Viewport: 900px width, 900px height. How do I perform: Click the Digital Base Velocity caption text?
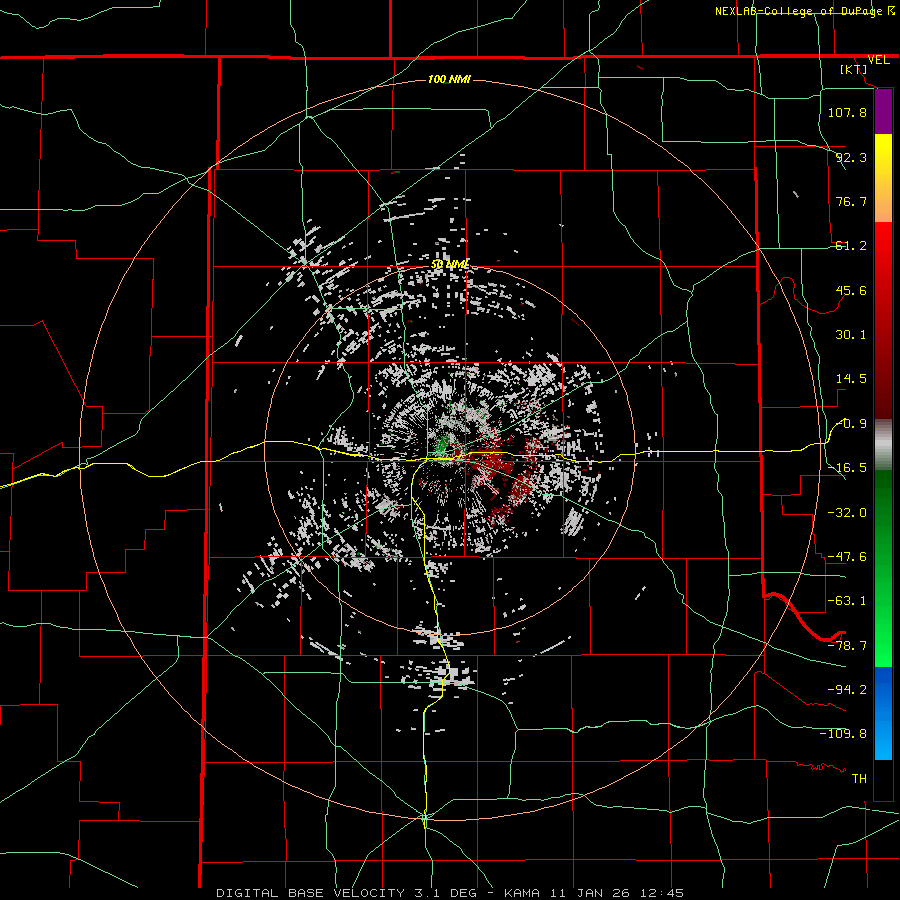[450, 893]
